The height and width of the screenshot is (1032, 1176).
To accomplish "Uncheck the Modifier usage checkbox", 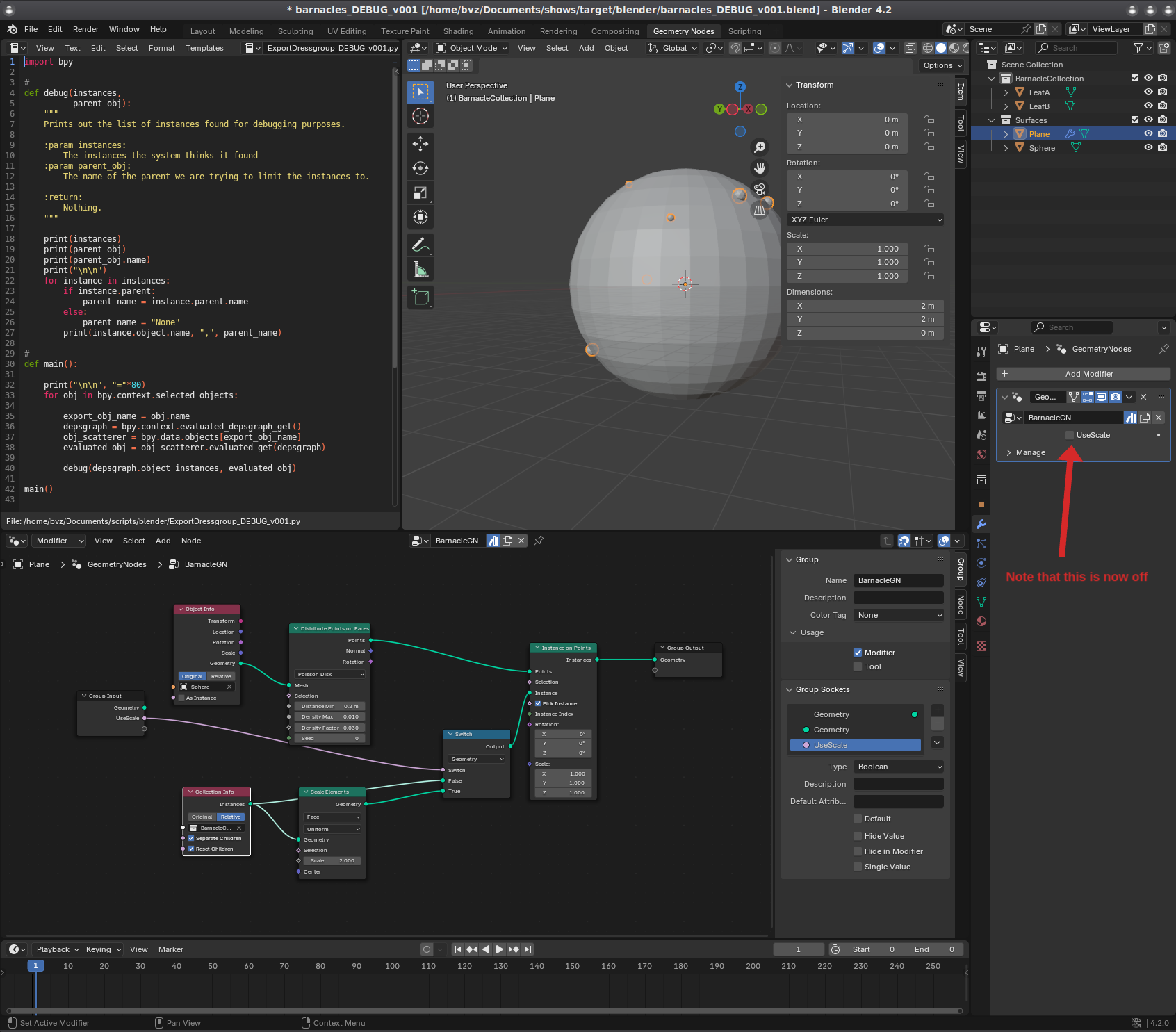I will [858, 653].
